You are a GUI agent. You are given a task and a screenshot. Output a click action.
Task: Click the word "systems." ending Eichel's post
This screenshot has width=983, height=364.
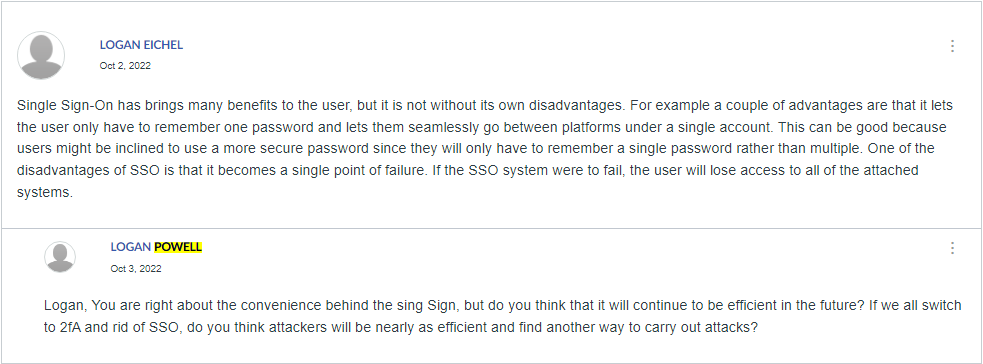click(45, 192)
